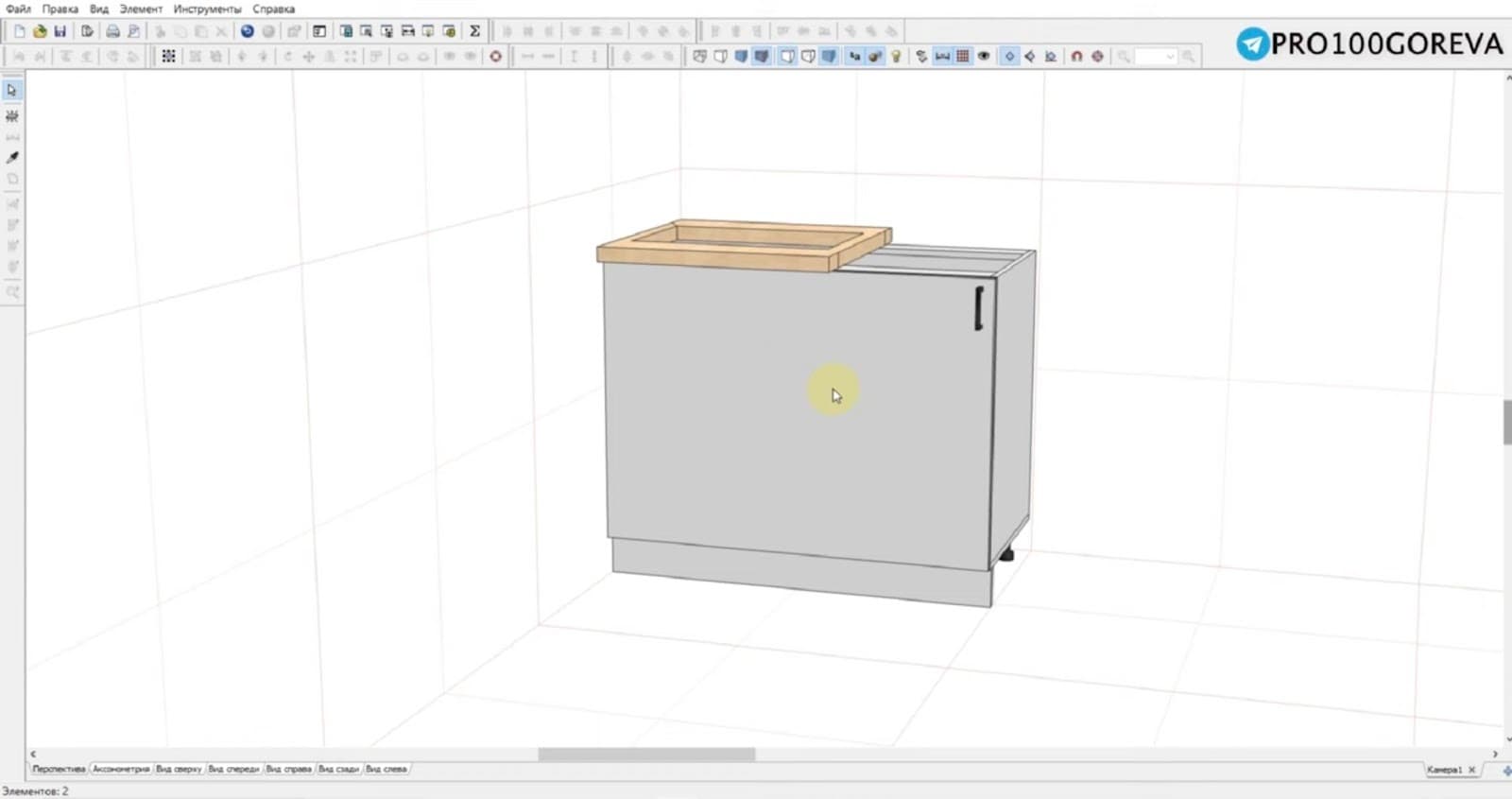This screenshot has height=799, width=1512.
Task: Switch to the Перспектива view tab
Action: point(59,769)
